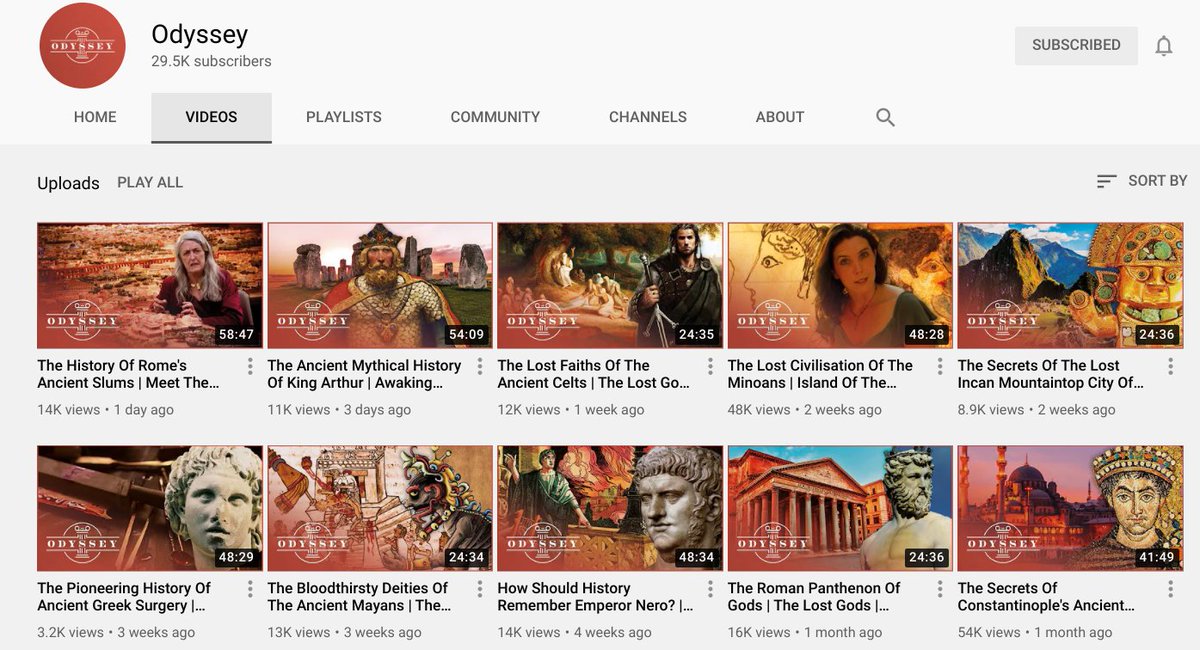Open options menu for Minoans video
Screen dimensions: 1200x650
coord(940,366)
